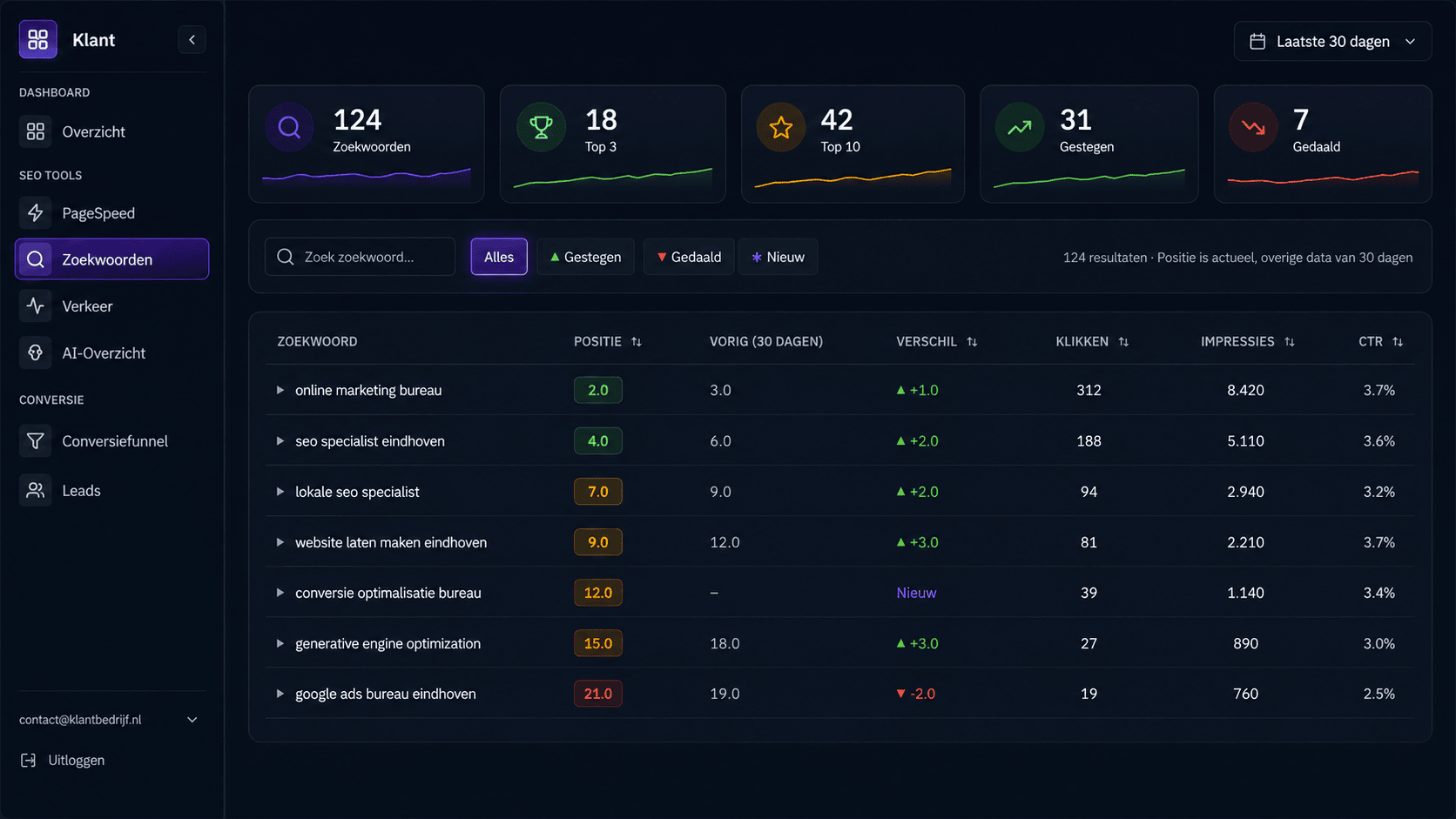Click the 21.0 position badge
Image resolution: width=1456 pixels, height=819 pixels.
pyautogui.click(x=598, y=694)
